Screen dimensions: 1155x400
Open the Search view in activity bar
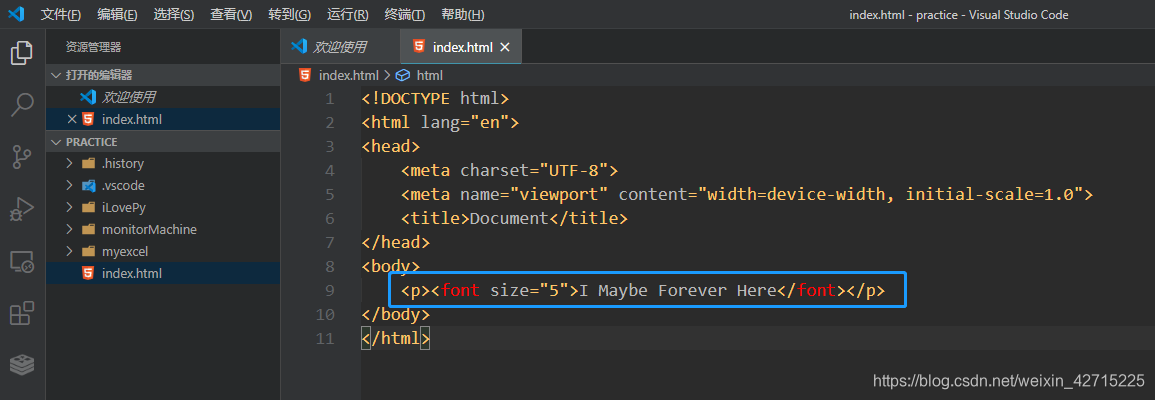(21, 105)
